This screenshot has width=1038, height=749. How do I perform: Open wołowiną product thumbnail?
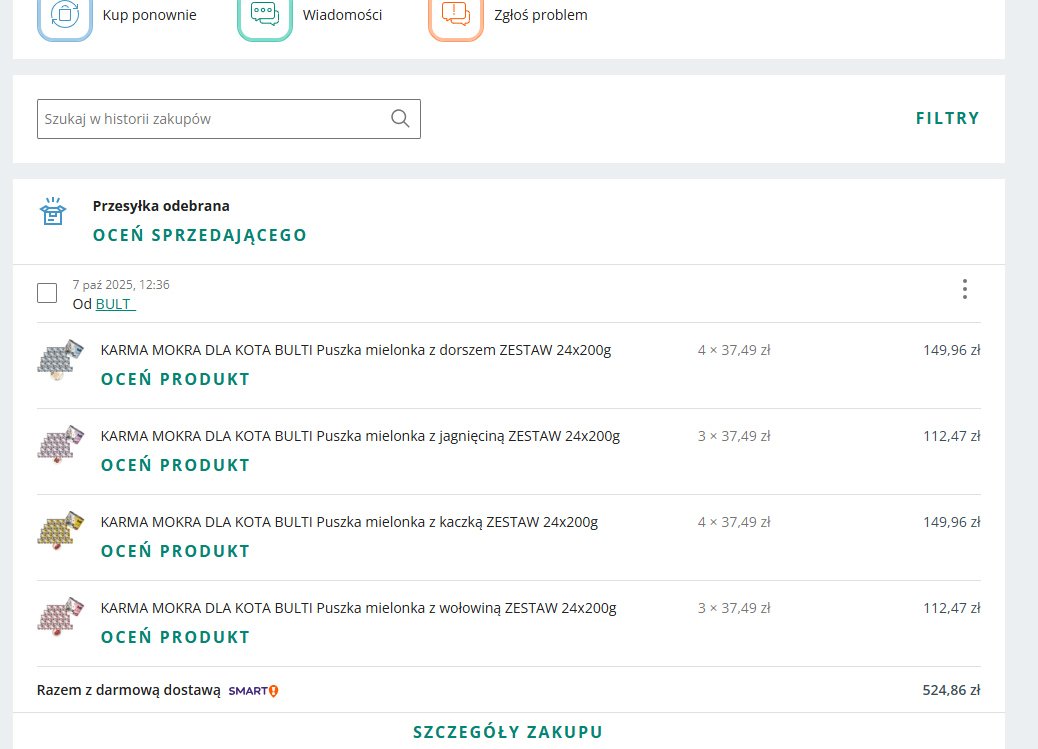60,617
